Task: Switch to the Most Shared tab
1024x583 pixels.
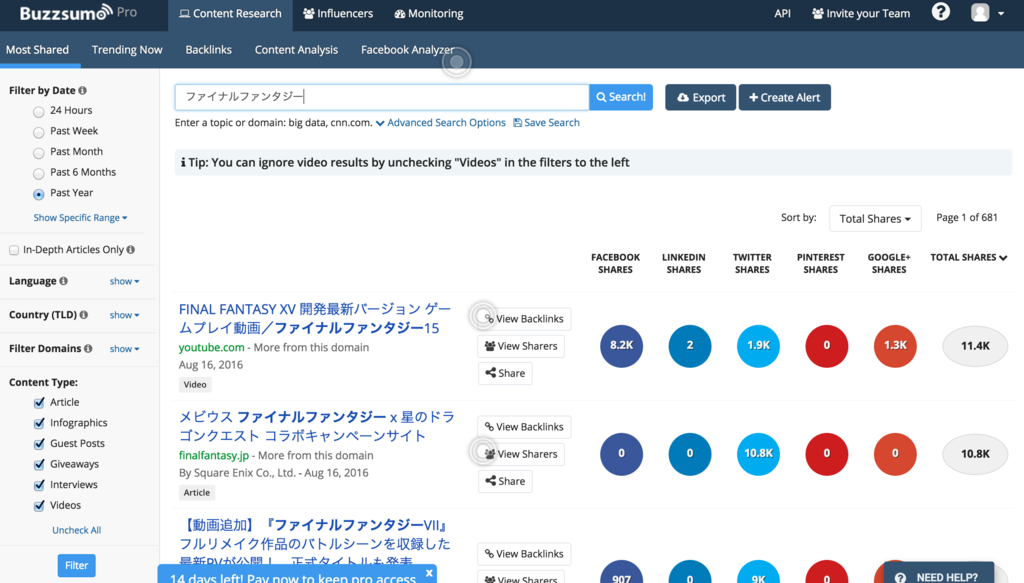Action: (37, 50)
